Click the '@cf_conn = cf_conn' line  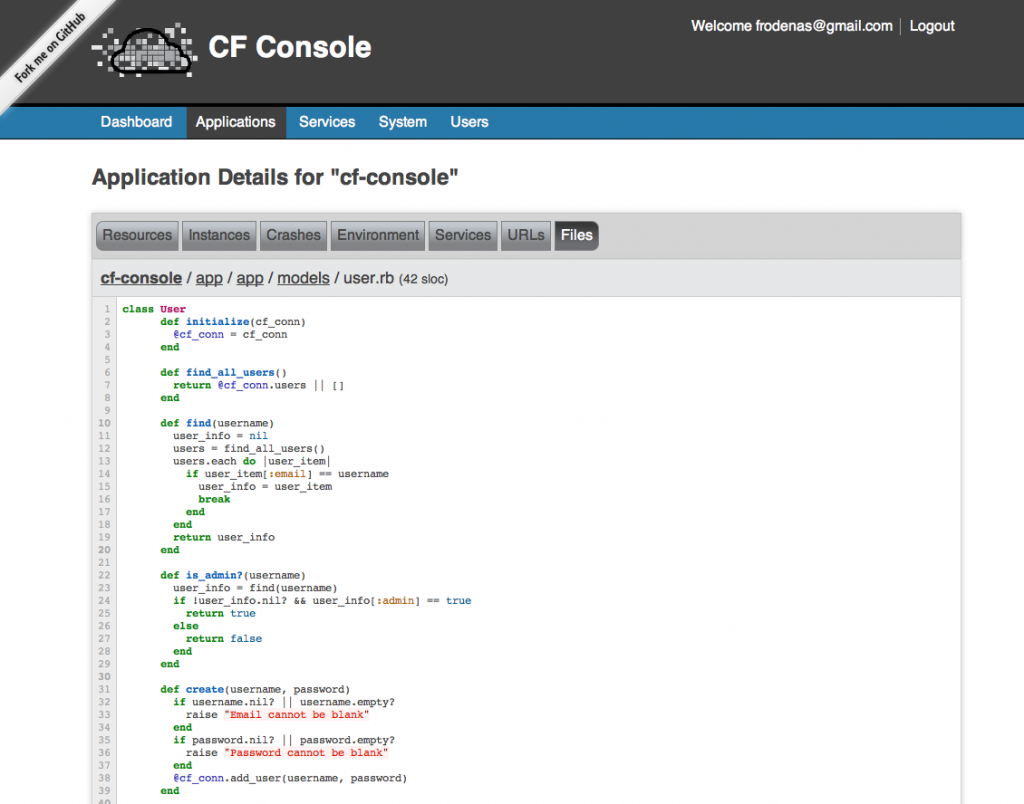[x=230, y=334]
